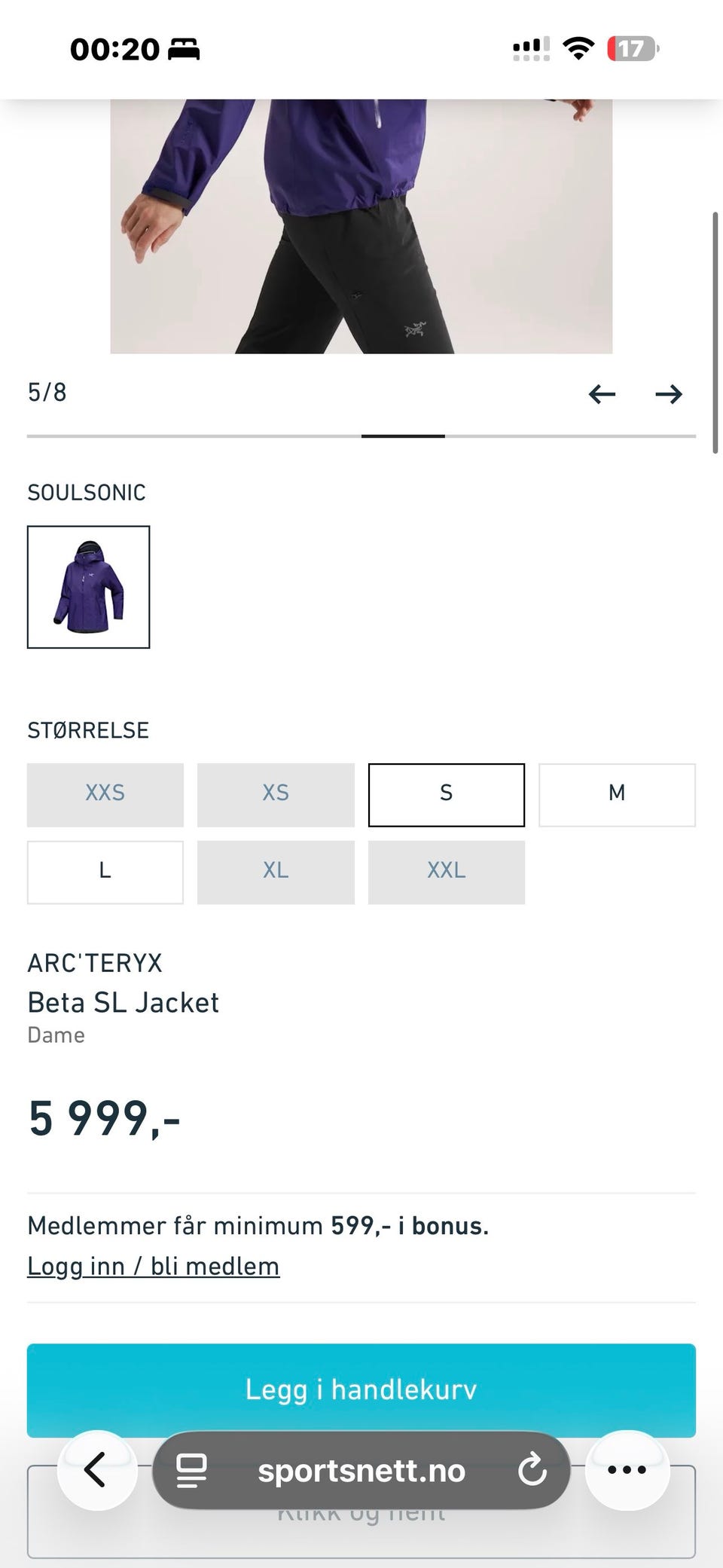Image resolution: width=723 pixels, height=1568 pixels.
Task: Reload the sportsnett.no page
Action: pyautogui.click(x=532, y=1470)
